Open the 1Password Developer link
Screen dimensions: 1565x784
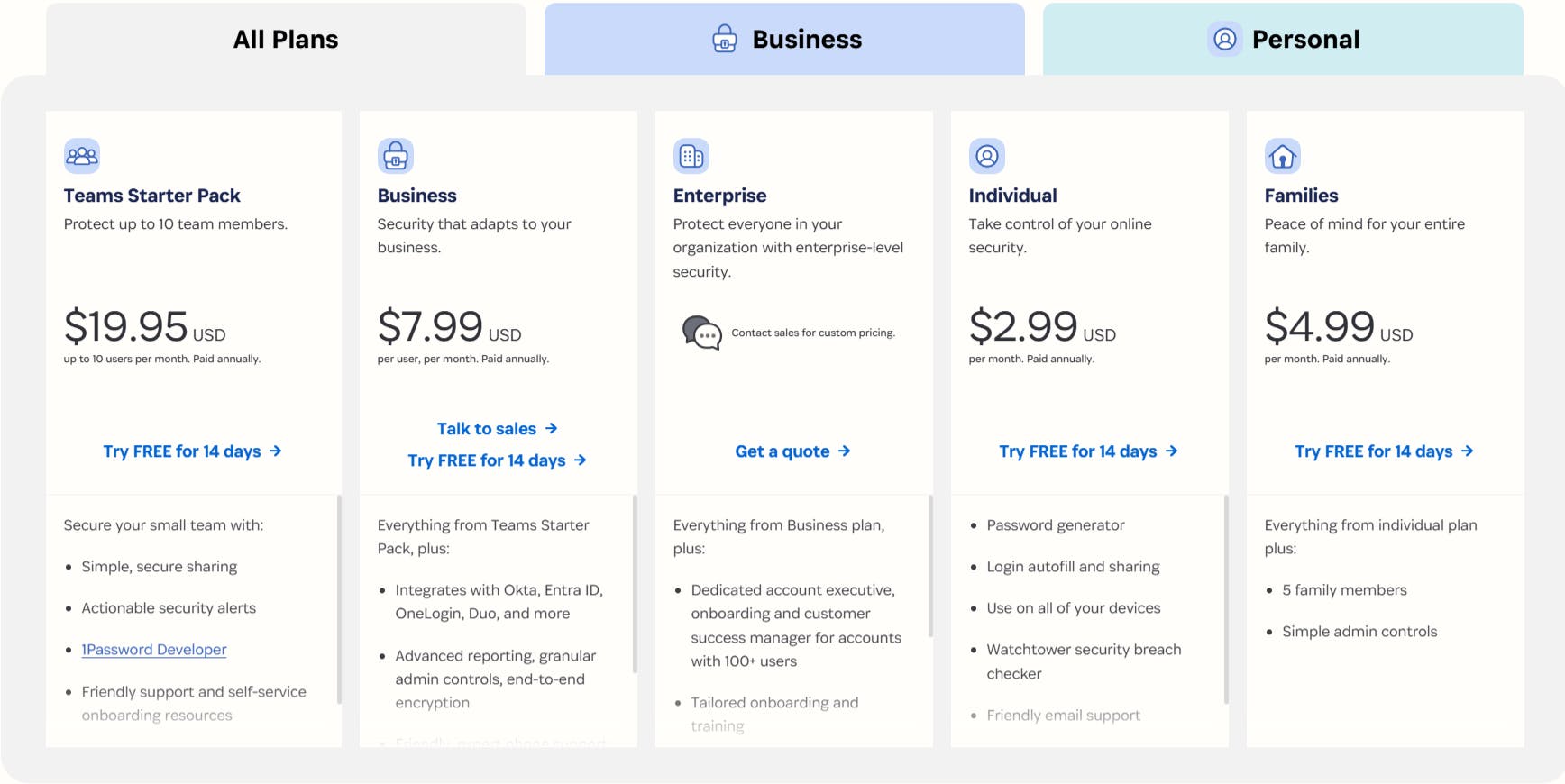[154, 649]
